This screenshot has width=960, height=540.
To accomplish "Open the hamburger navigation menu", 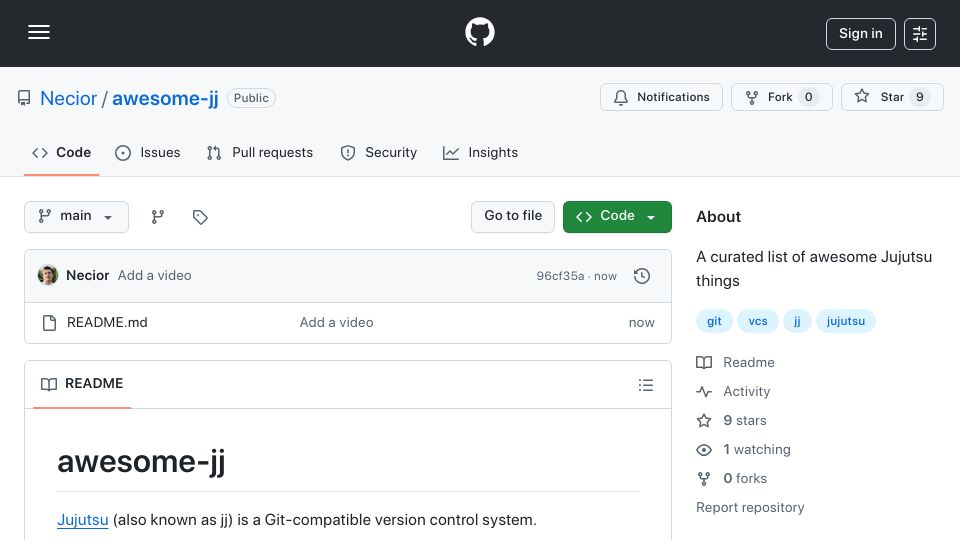I will coord(39,32).
